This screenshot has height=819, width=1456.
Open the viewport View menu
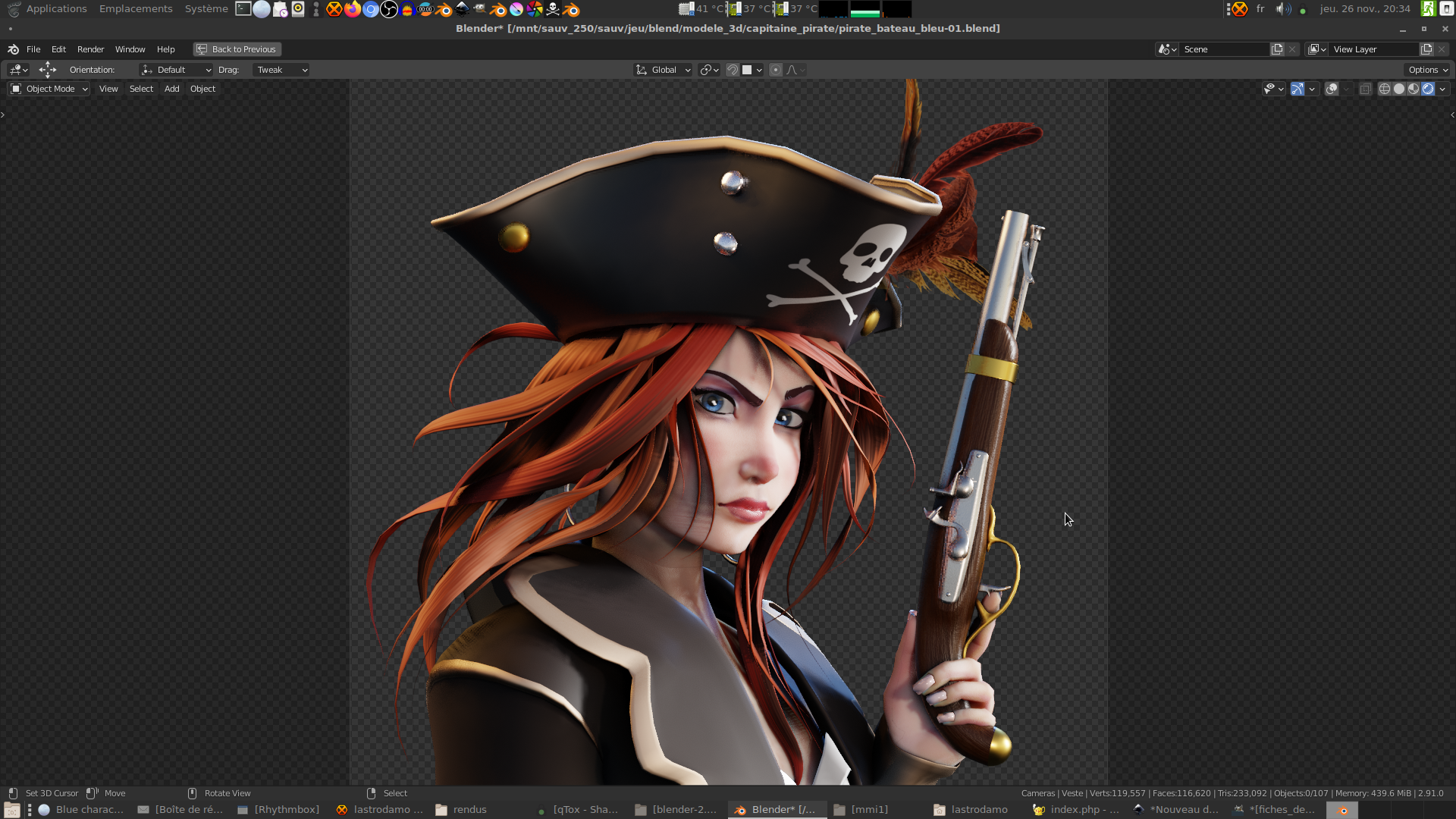(x=108, y=89)
